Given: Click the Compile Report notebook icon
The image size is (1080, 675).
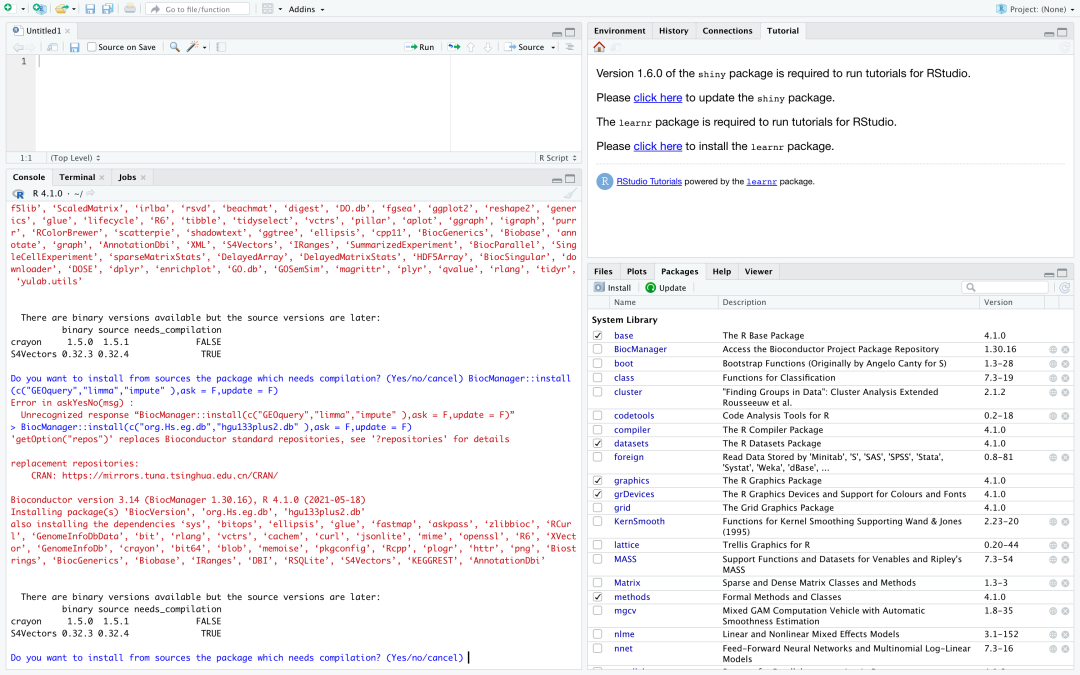Looking at the screenshot, I should [x=221, y=47].
